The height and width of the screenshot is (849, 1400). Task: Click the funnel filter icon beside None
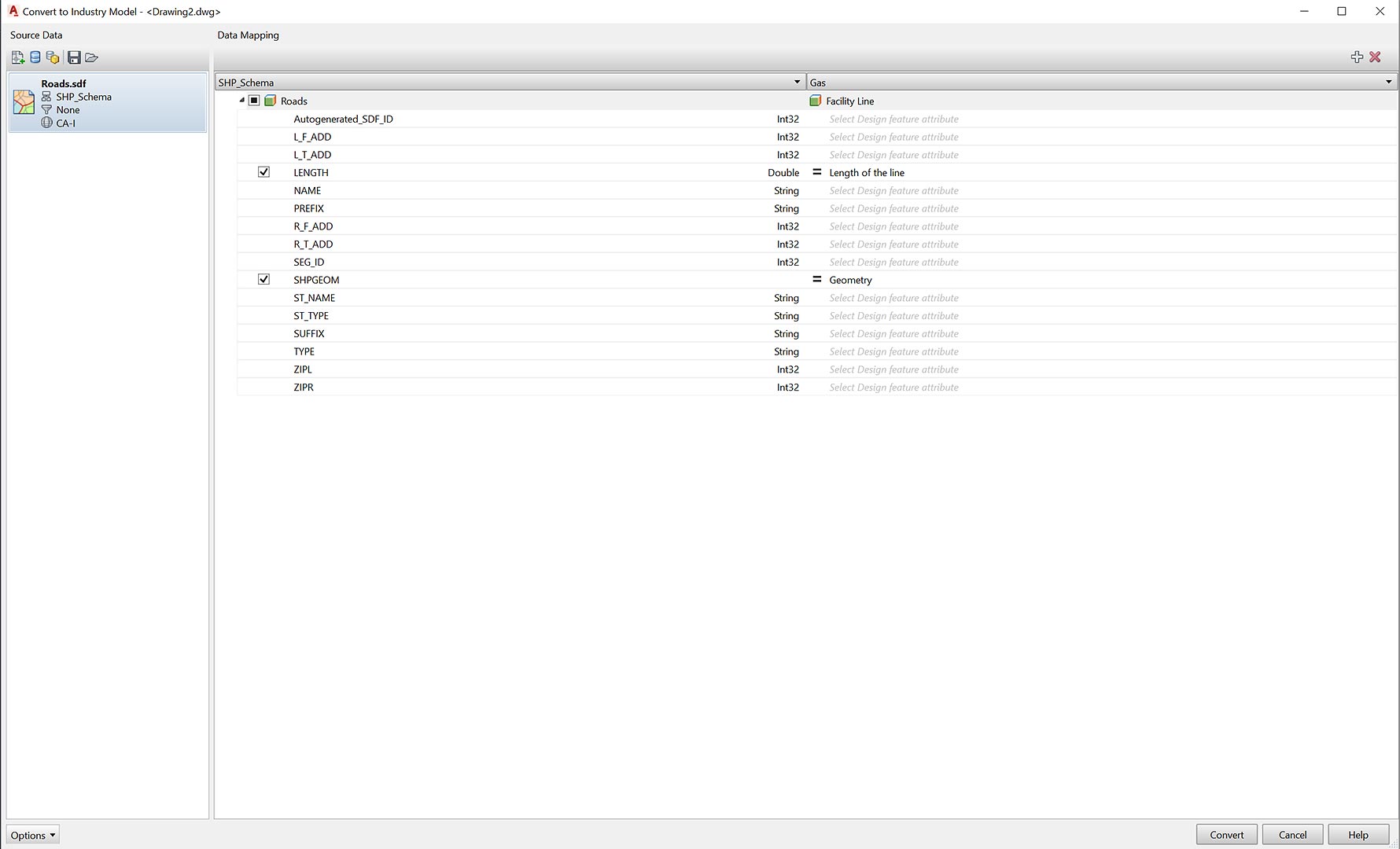click(46, 110)
